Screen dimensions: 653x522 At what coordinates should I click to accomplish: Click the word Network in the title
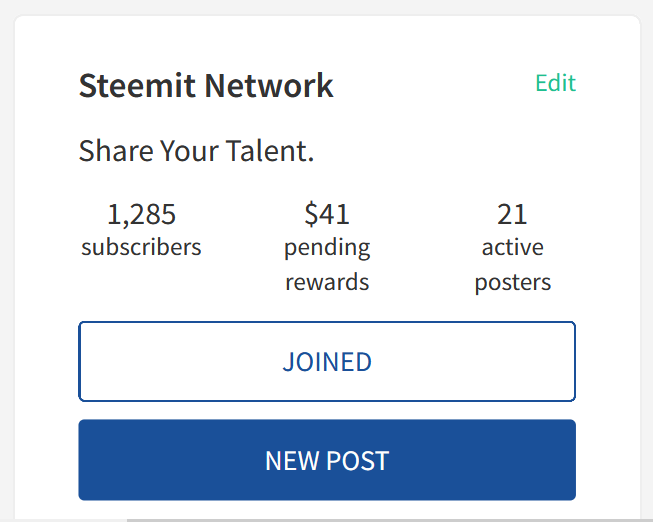tap(269, 85)
